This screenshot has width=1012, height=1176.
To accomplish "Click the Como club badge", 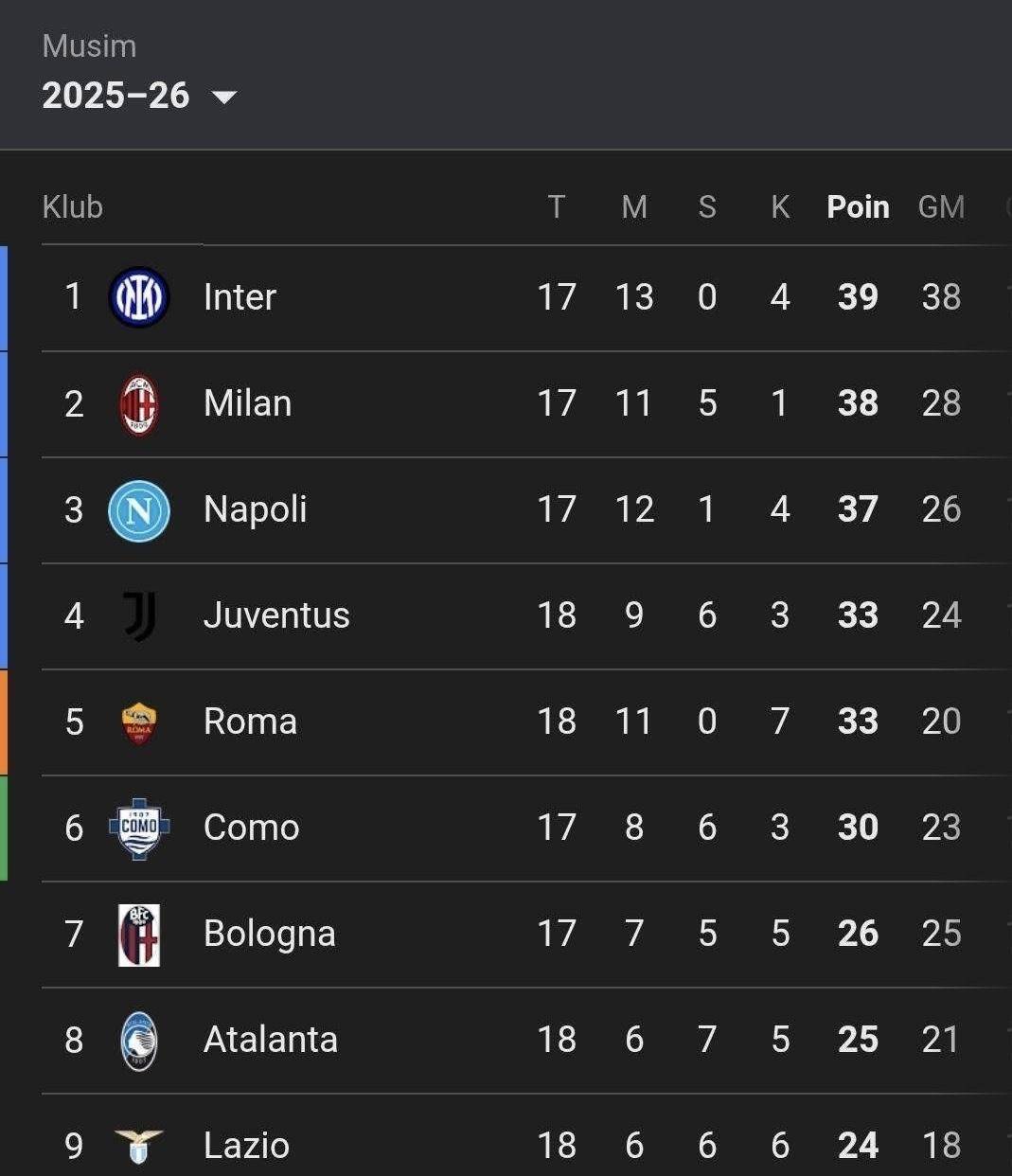I will point(139,829).
